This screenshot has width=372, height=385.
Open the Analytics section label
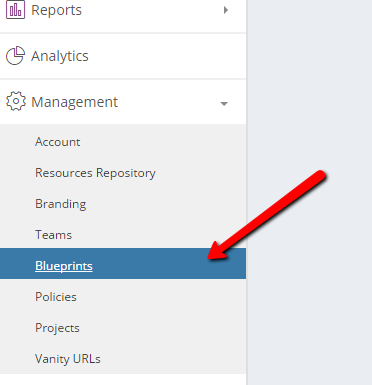[60, 56]
